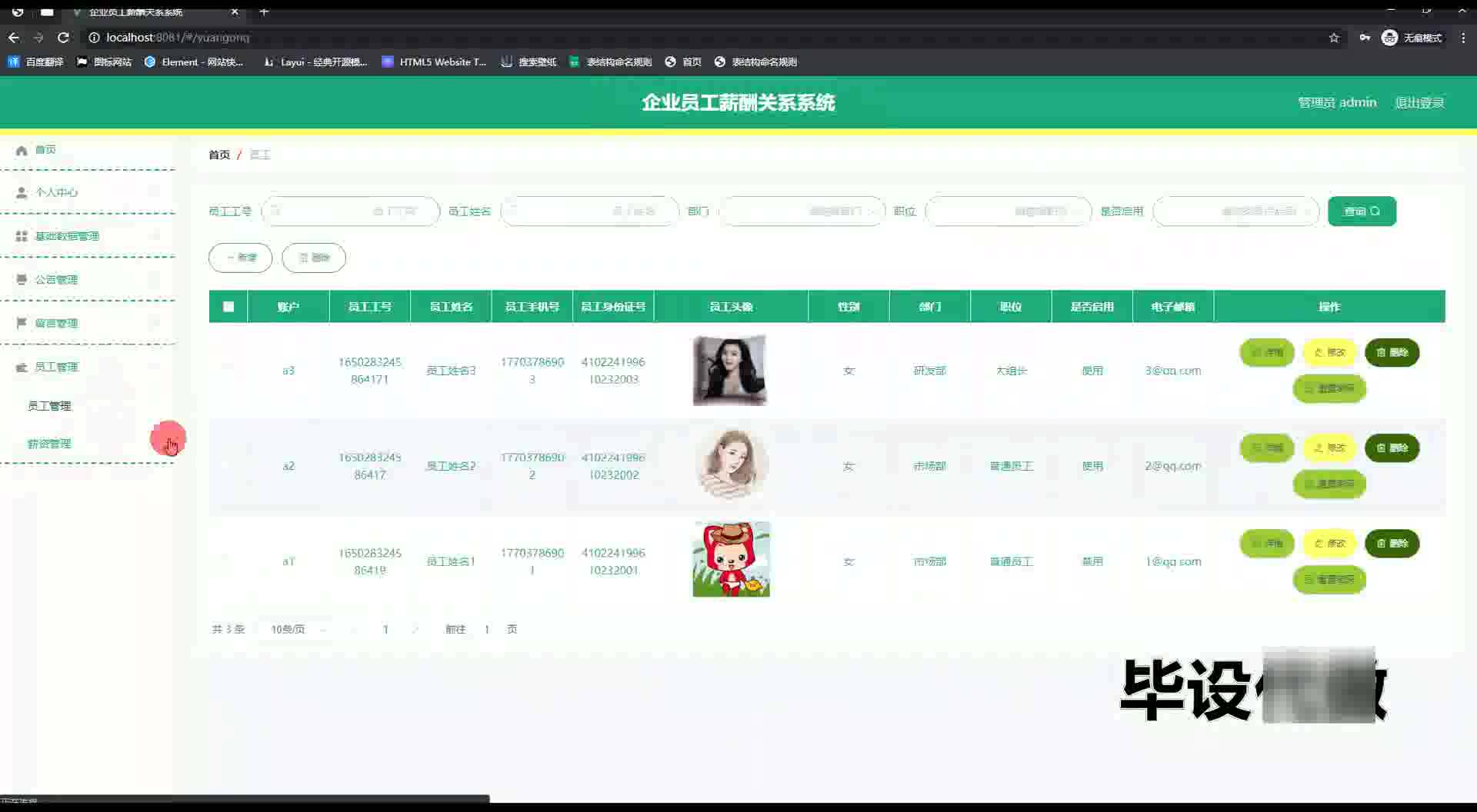This screenshot has width=1477, height=812.
Task: Click 详情 button for employee a3
Action: (x=1267, y=353)
